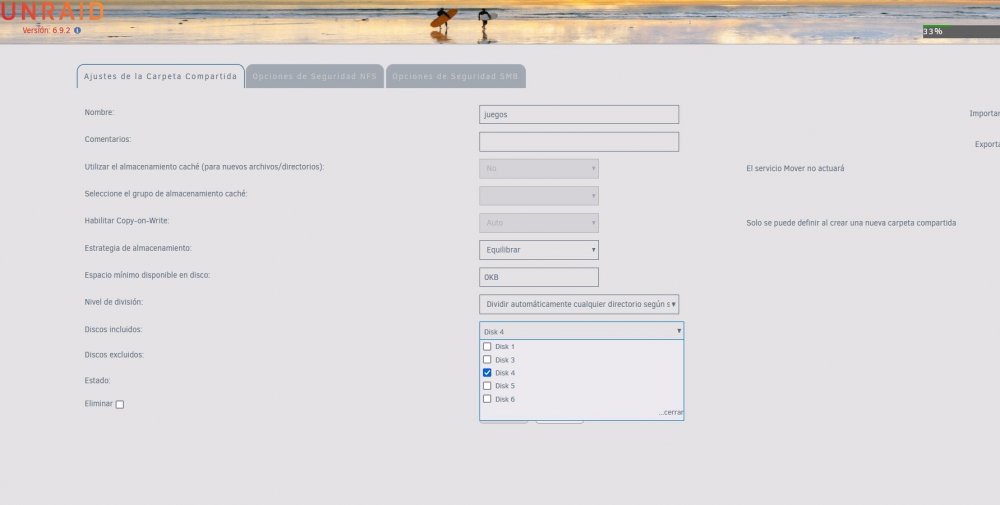The height and width of the screenshot is (505, 1000).
Task: Check the Disk 5 checkbox
Action: 487,386
